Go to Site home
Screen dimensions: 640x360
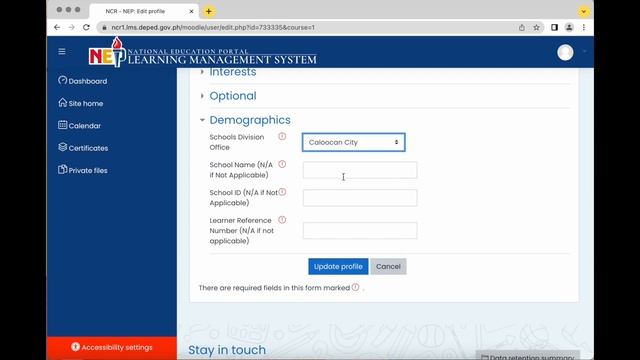pyautogui.click(x=81, y=103)
